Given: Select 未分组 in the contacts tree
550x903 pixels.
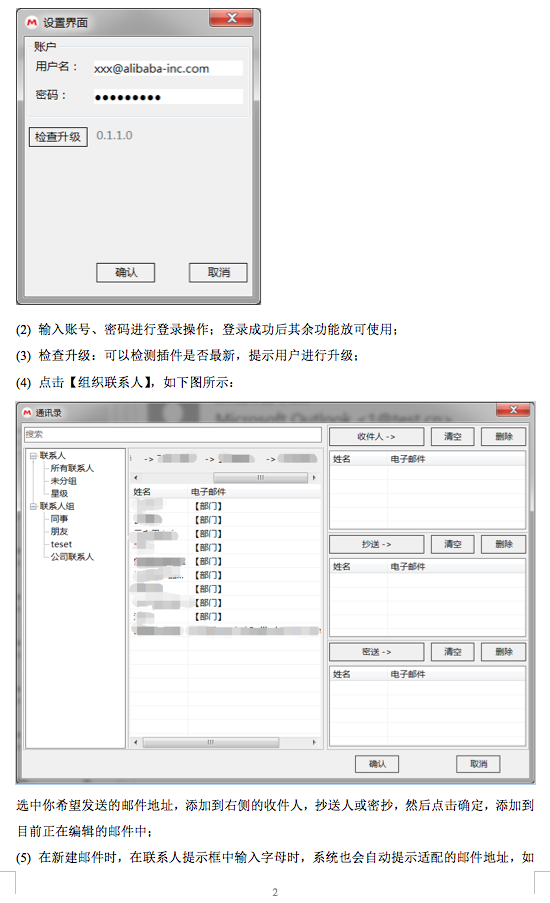Looking at the screenshot, I should click(x=63, y=481).
